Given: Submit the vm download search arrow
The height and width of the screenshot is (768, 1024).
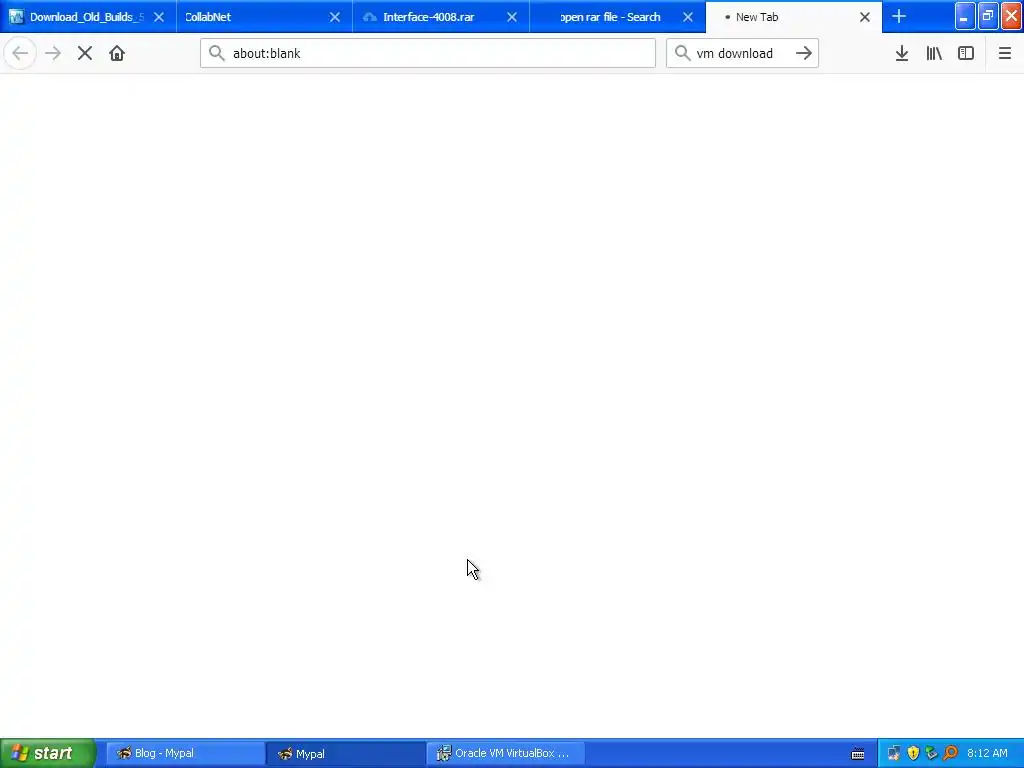Looking at the screenshot, I should tap(804, 54).
